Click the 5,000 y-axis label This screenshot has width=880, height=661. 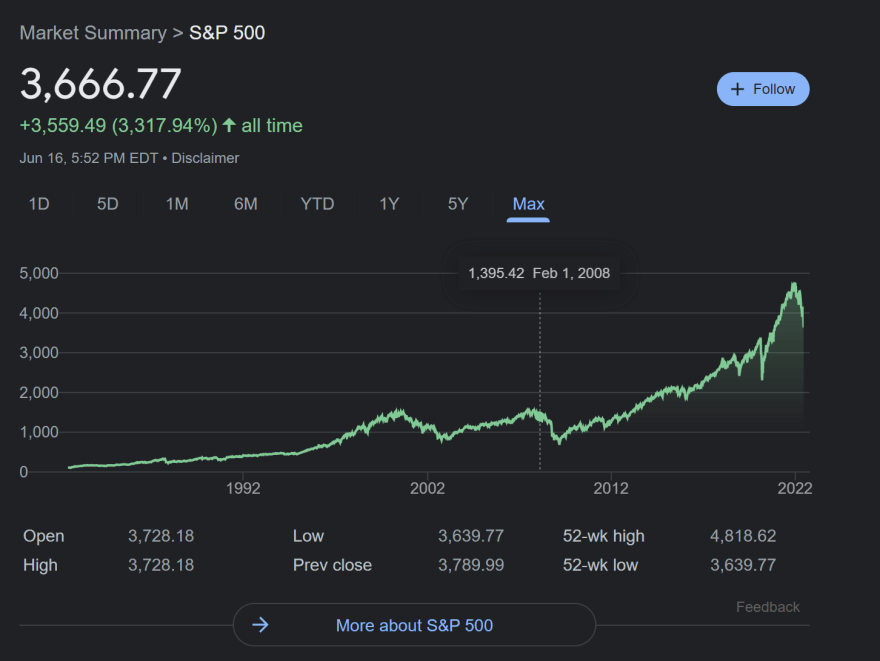pos(39,273)
